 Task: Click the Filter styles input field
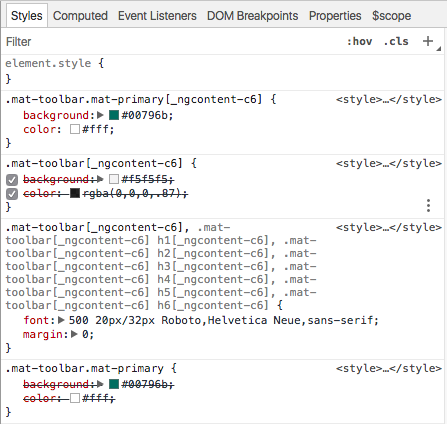173,42
